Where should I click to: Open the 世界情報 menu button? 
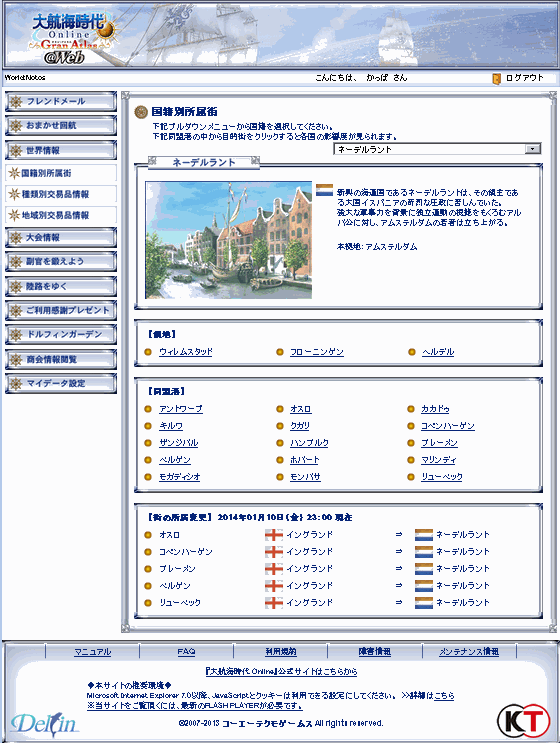61,150
